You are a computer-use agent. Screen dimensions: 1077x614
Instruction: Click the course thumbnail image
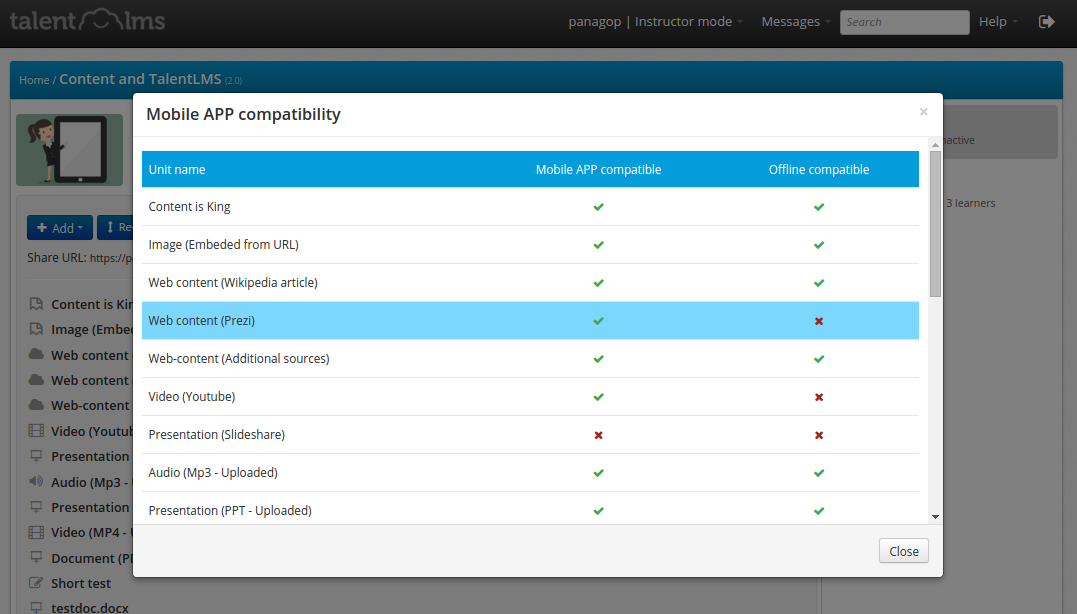(x=69, y=150)
